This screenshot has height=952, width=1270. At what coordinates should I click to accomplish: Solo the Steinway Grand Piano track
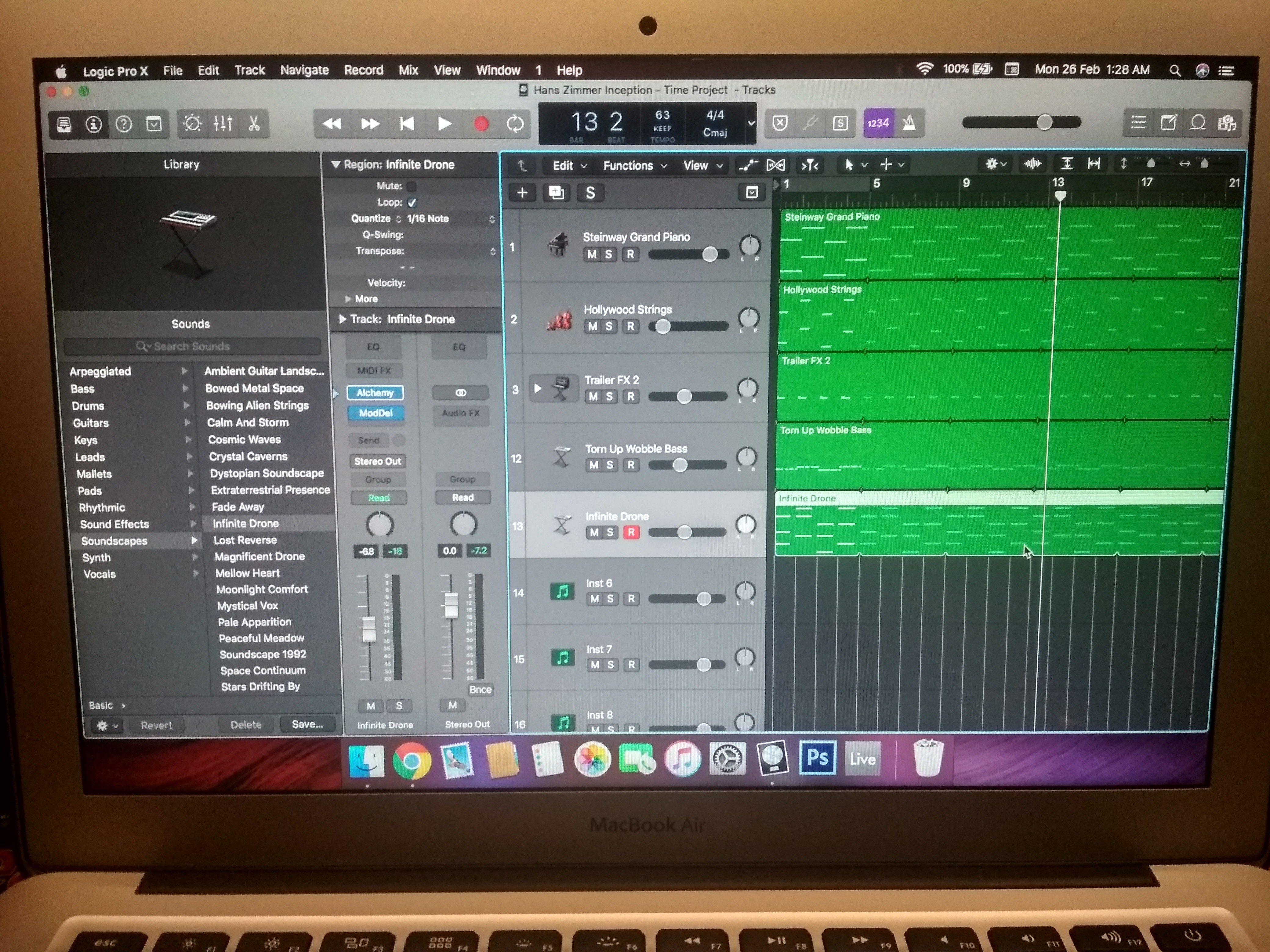point(608,255)
